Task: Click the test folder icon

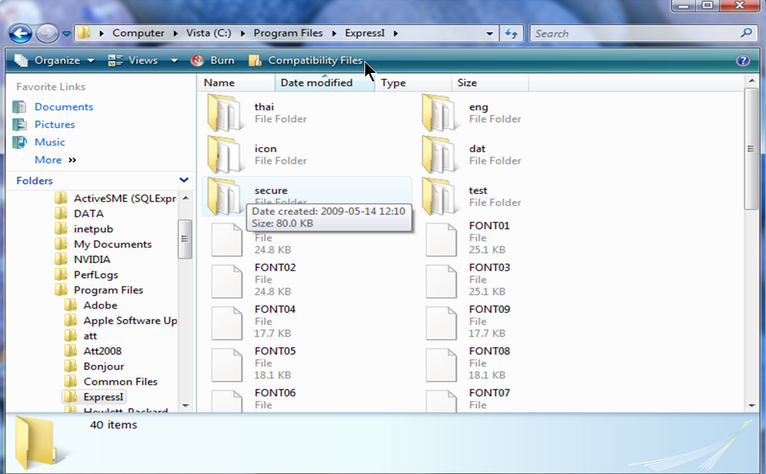Action: (439, 196)
